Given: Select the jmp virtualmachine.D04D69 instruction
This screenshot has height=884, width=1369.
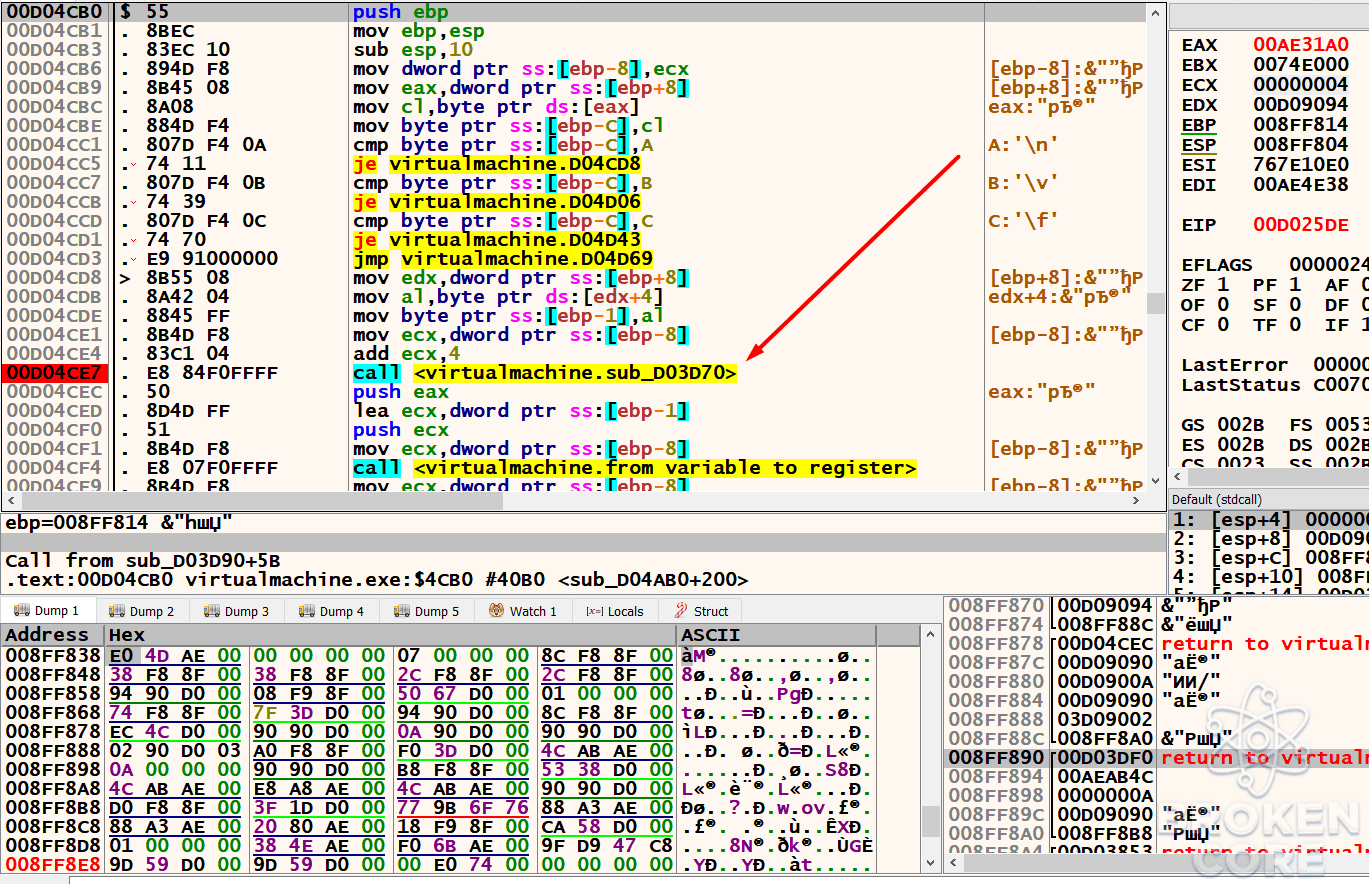Looking at the screenshot, I should 503,259.
